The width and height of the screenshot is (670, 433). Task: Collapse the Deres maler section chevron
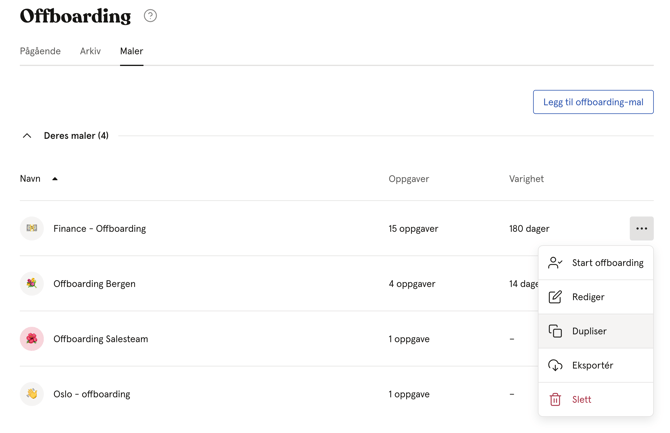pyautogui.click(x=27, y=136)
